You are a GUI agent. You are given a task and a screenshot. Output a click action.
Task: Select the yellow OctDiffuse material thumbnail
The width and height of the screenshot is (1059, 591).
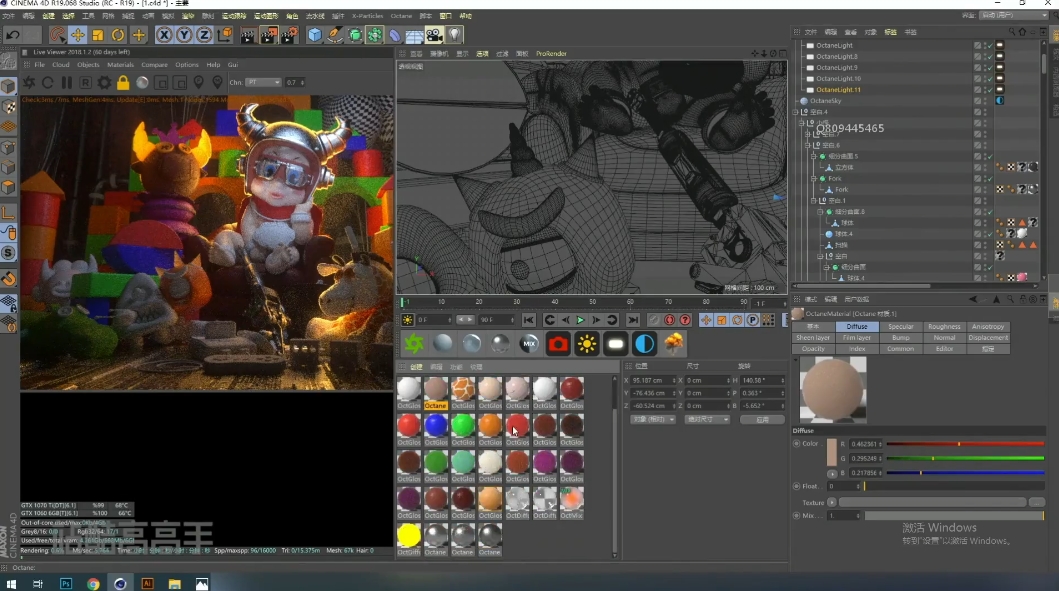[409, 535]
